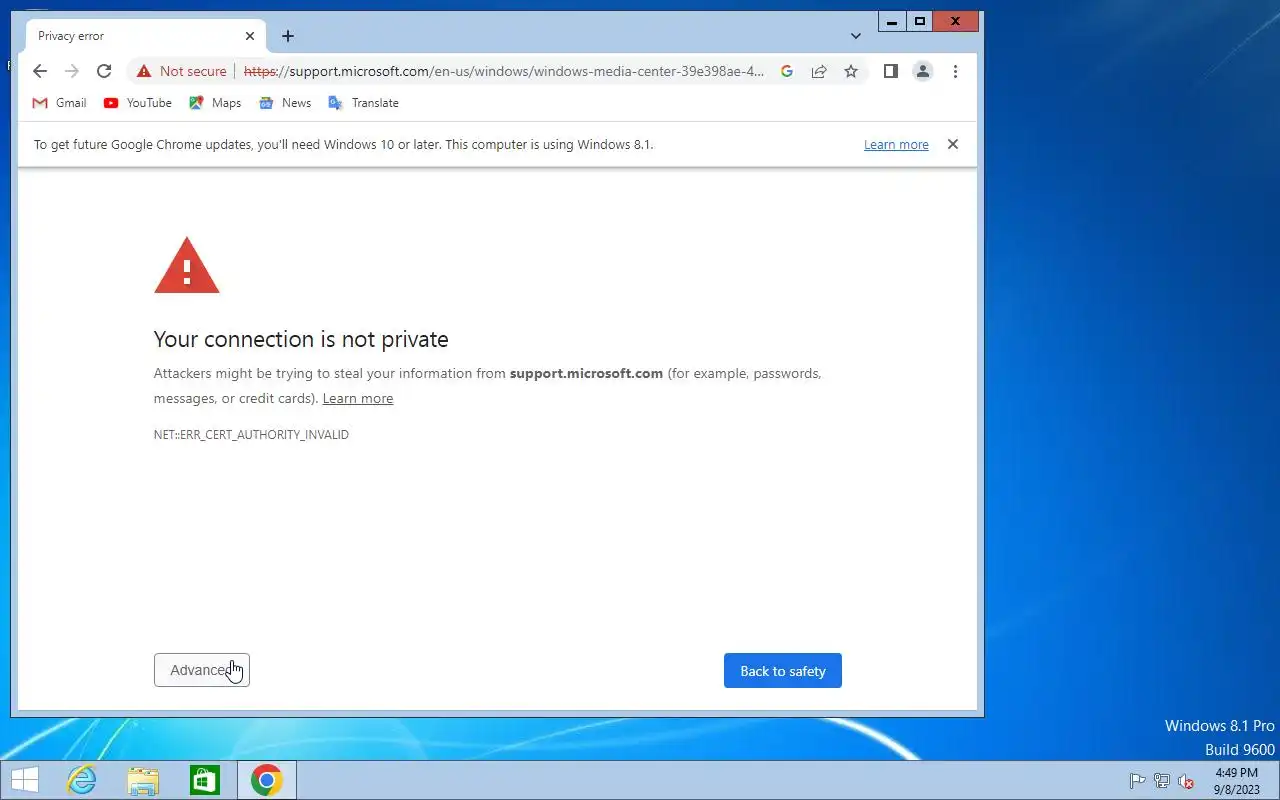This screenshot has width=1280, height=800.
Task: Open Windows Store from taskbar
Action: tap(205, 780)
